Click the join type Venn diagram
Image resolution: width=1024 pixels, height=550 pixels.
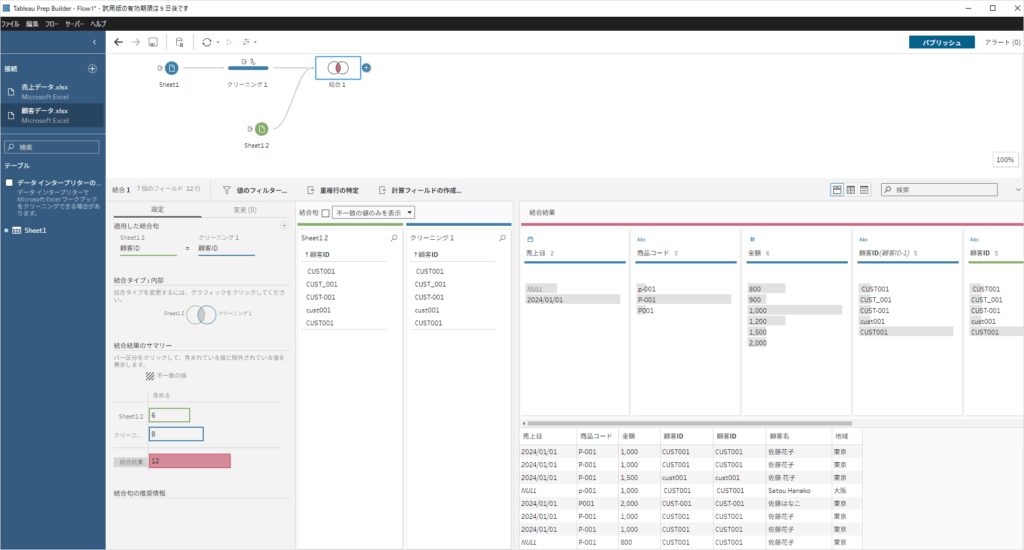(x=204, y=314)
